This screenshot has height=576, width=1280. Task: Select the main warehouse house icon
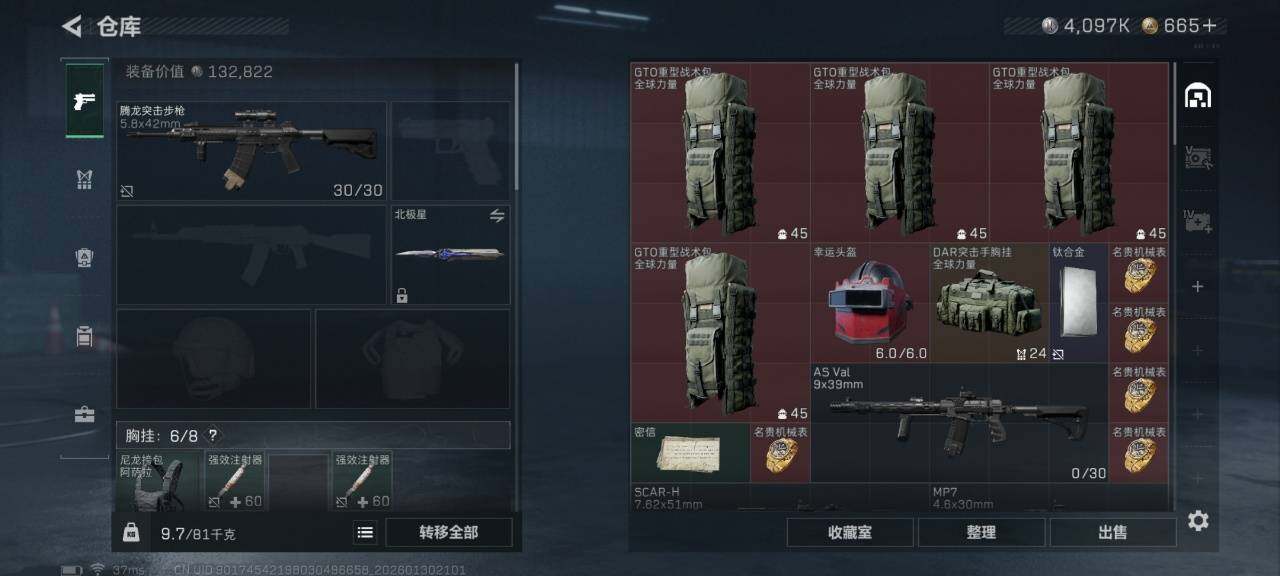pos(1198,95)
